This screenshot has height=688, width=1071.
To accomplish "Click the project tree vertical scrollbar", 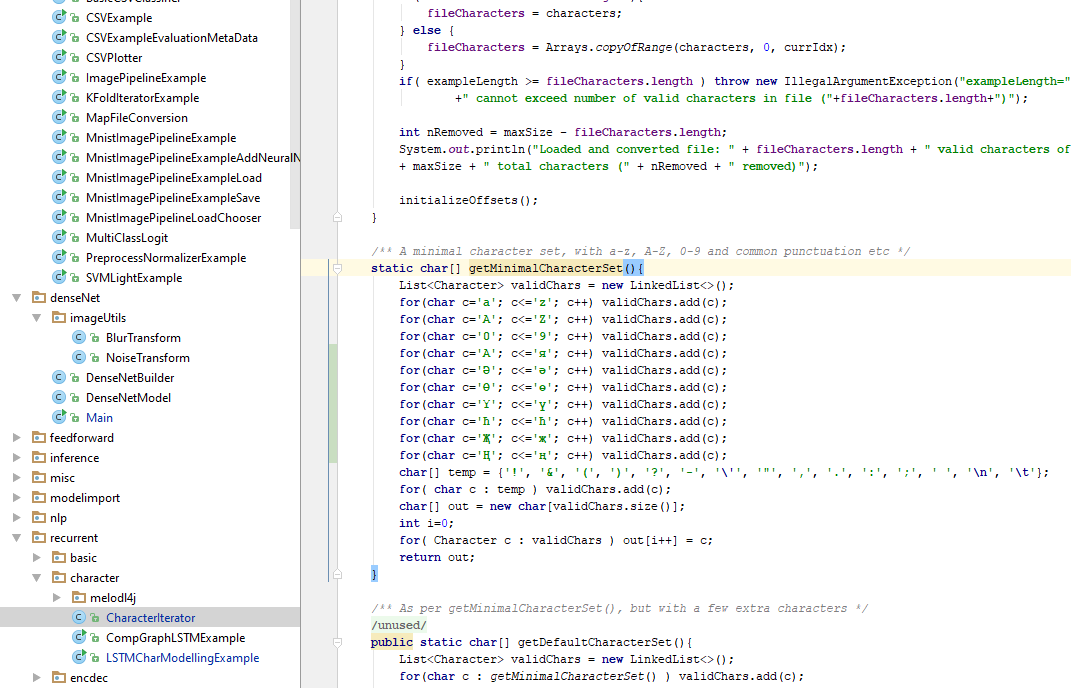I will tap(295, 114).
